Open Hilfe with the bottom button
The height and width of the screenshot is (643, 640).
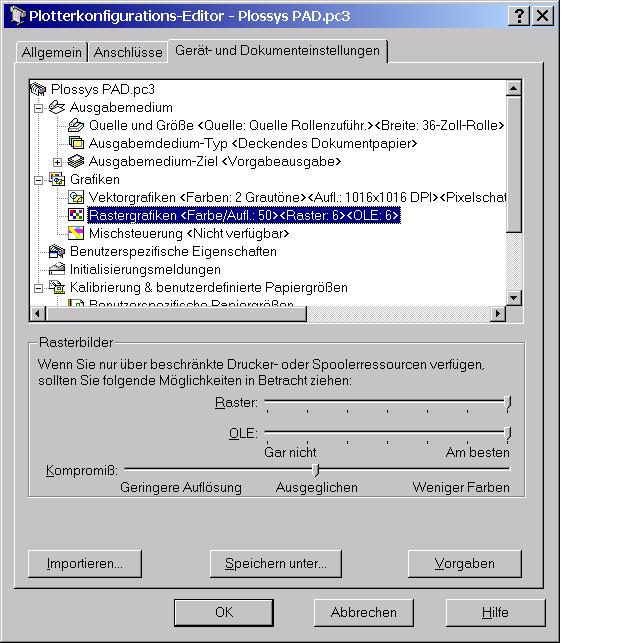point(495,613)
